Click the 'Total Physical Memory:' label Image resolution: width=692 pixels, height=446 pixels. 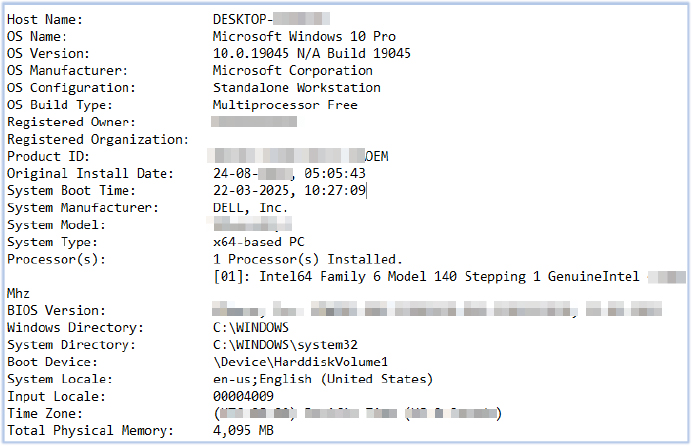point(90,431)
